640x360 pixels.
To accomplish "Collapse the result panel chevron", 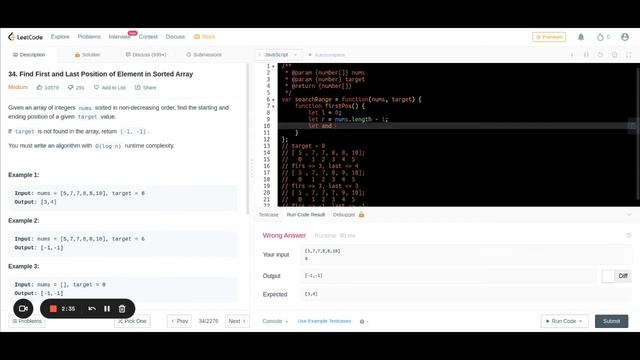I will point(629,215).
